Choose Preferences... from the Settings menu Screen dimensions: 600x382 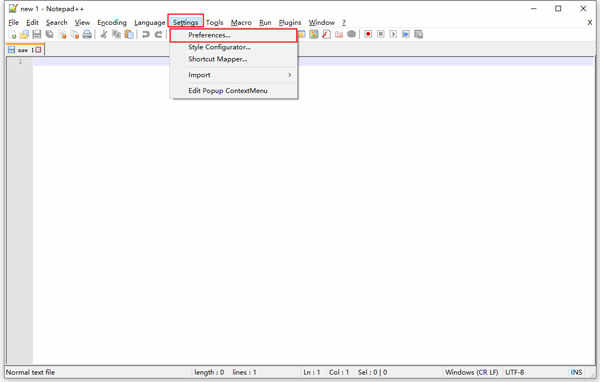(x=233, y=35)
